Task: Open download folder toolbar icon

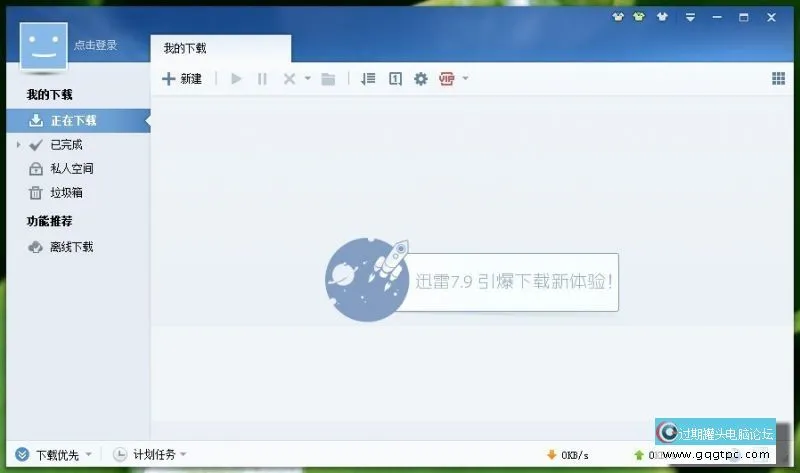Action: click(328, 79)
